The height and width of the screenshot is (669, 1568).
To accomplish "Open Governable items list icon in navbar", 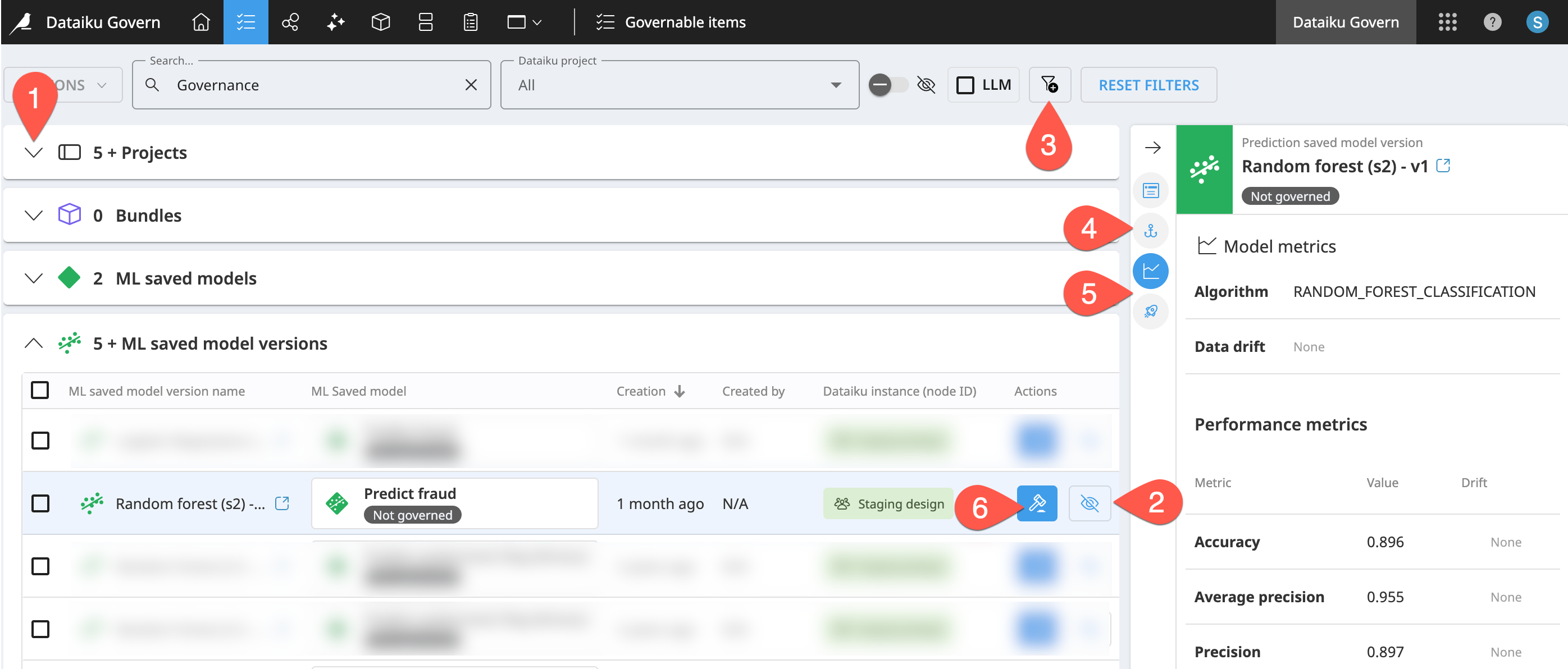I will click(246, 22).
